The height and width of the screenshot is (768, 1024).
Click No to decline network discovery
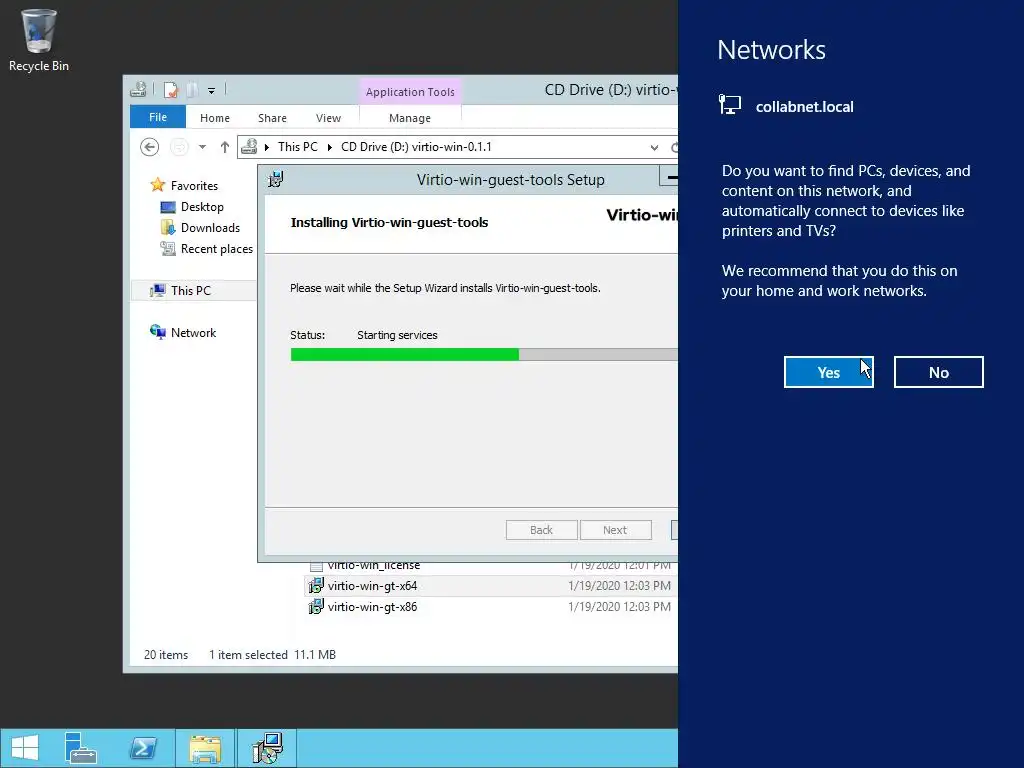point(938,372)
